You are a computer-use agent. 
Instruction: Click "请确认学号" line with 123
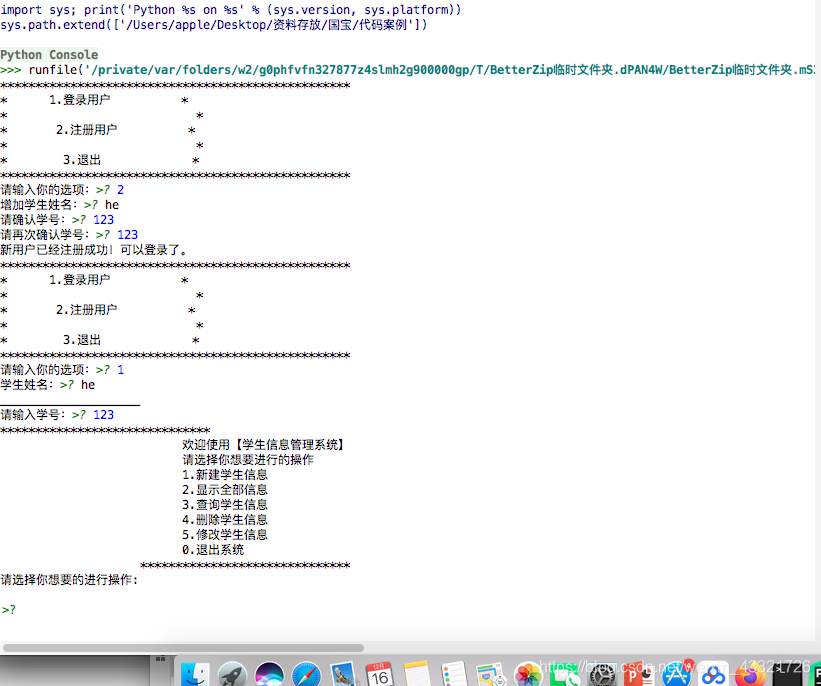click(57, 219)
